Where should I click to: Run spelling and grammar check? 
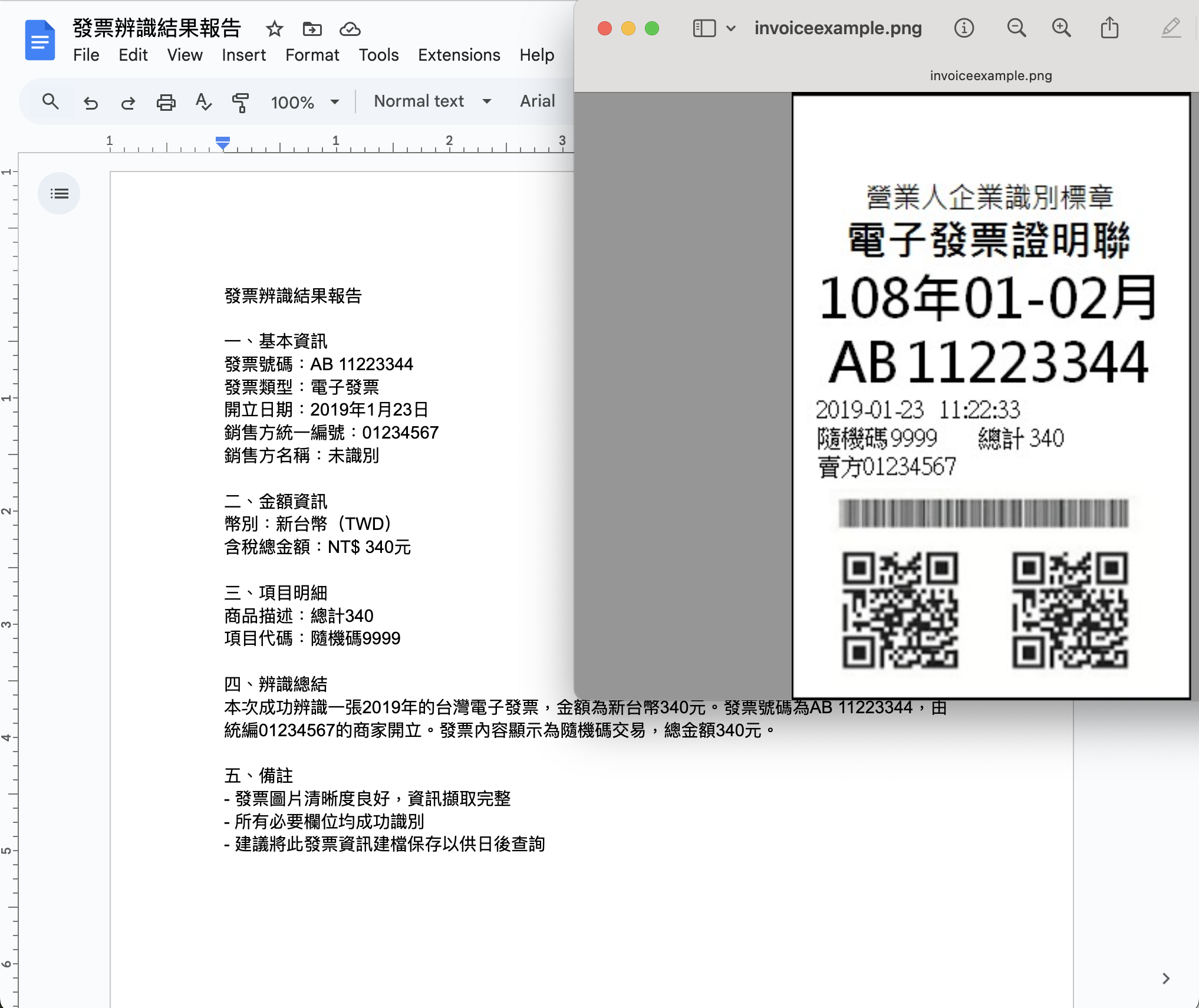[203, 102]
